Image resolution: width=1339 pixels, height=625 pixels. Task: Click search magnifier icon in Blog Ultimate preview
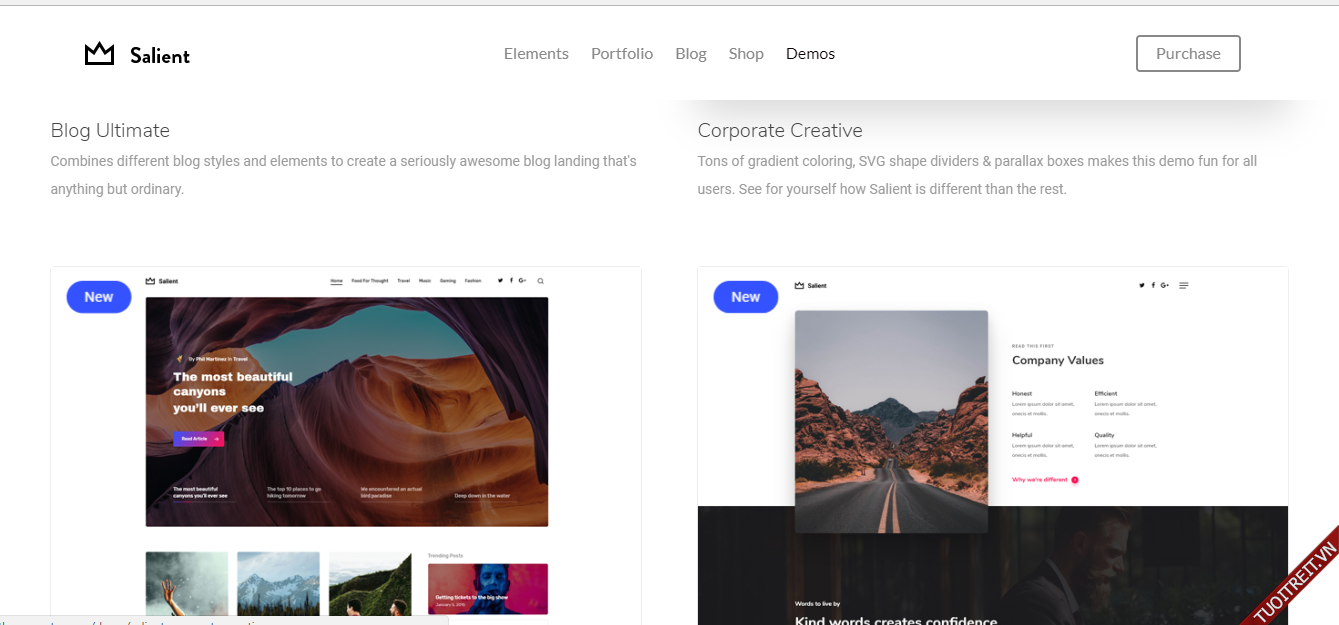541,281
